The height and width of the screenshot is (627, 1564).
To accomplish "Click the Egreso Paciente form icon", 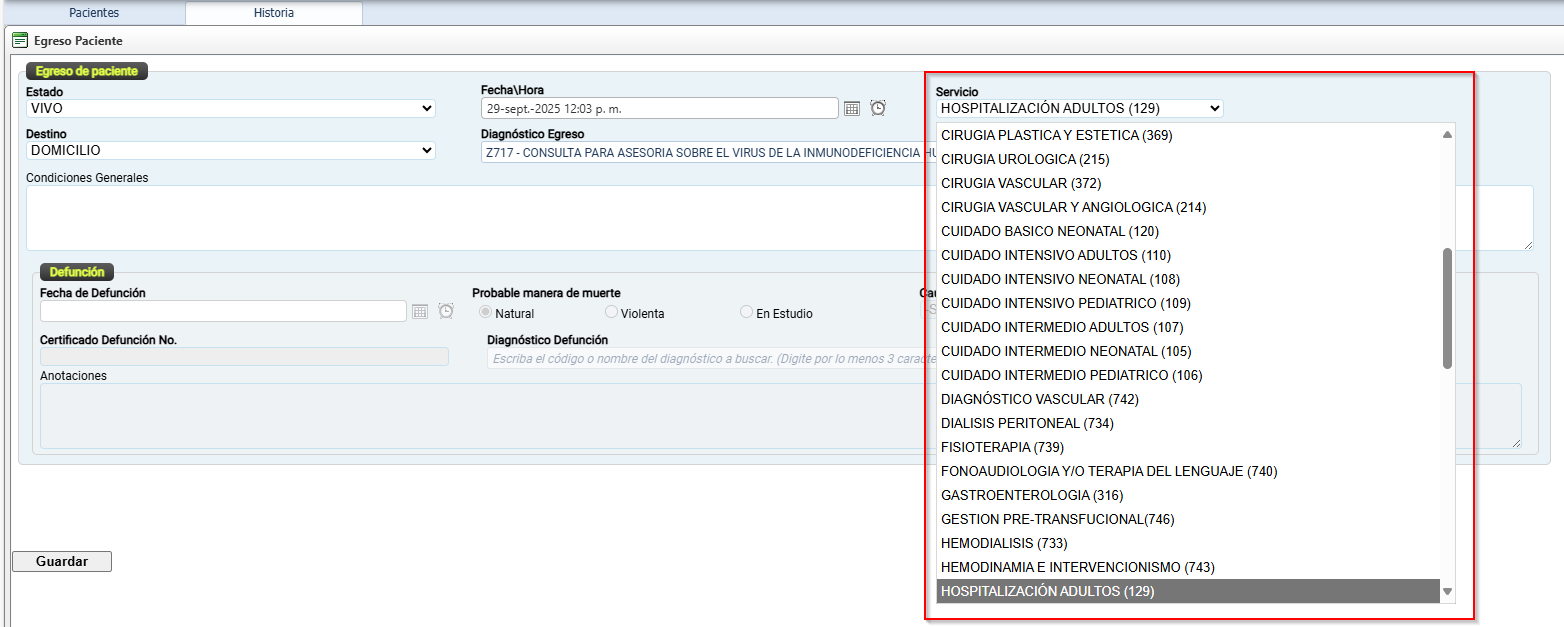I will coord(20,41).
